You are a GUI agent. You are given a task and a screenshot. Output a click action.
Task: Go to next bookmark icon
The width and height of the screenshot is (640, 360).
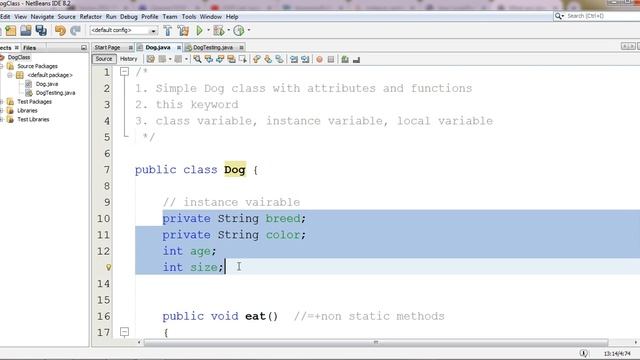tap(268, 59)
